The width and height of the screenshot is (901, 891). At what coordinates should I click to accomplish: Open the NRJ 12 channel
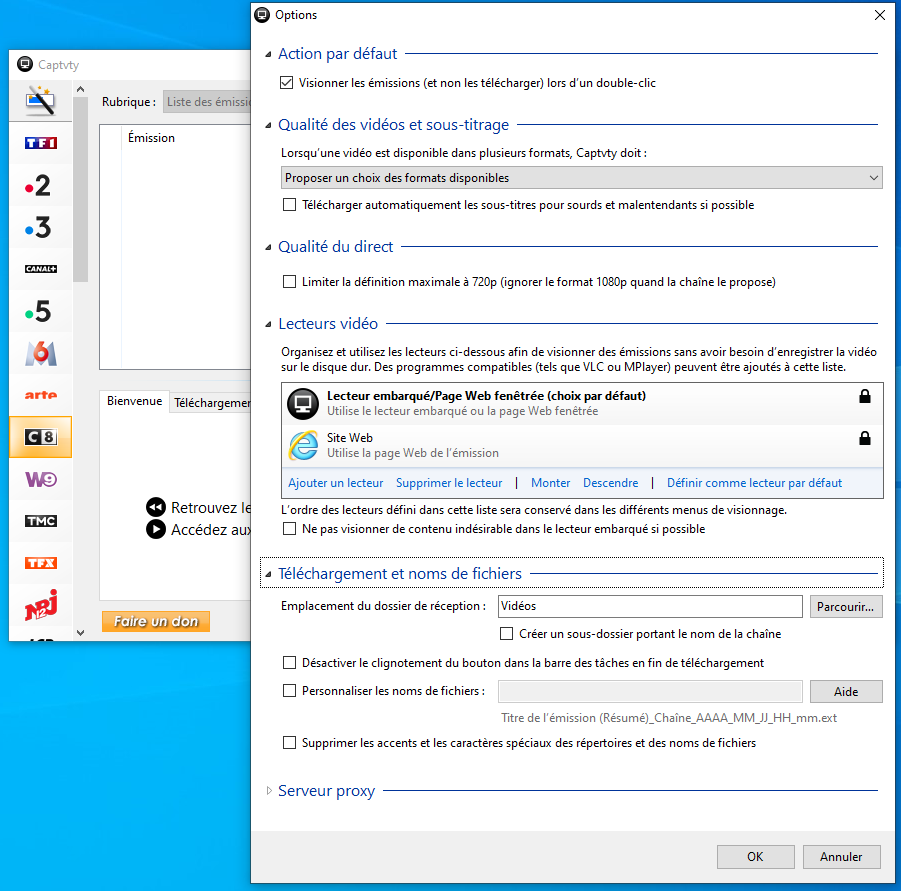click(x=40, y=605)
